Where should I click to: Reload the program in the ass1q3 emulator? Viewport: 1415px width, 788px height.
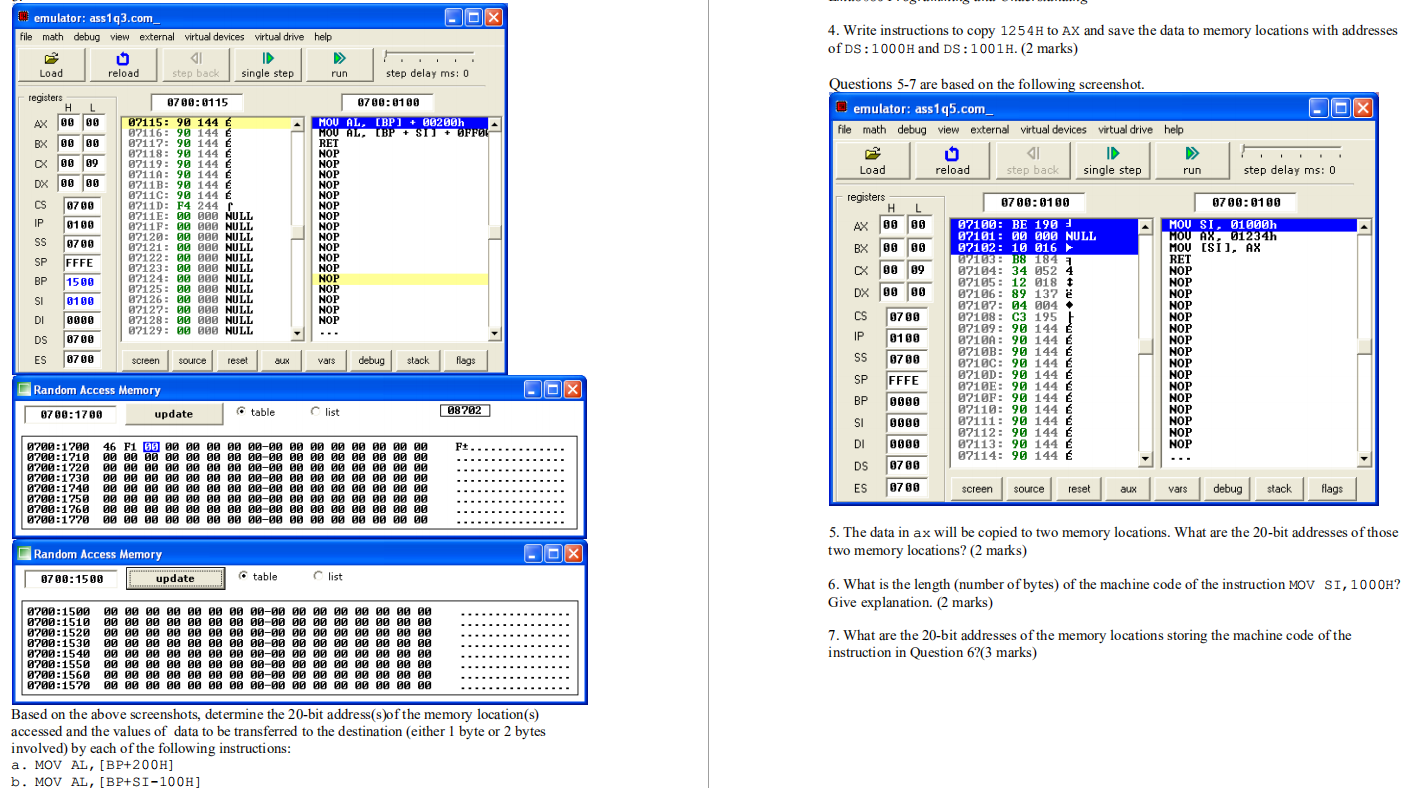pyautogui.click(x=123, y=64)
